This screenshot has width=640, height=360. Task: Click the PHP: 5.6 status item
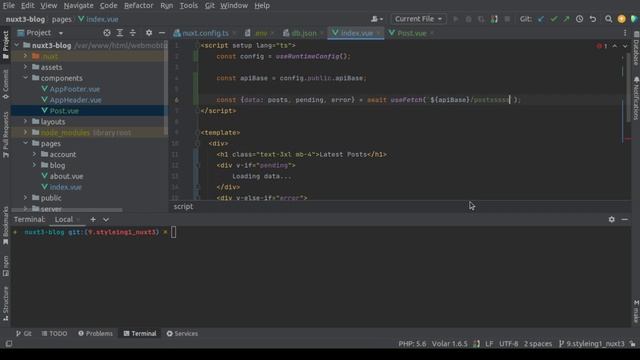[x=412, y=344]
